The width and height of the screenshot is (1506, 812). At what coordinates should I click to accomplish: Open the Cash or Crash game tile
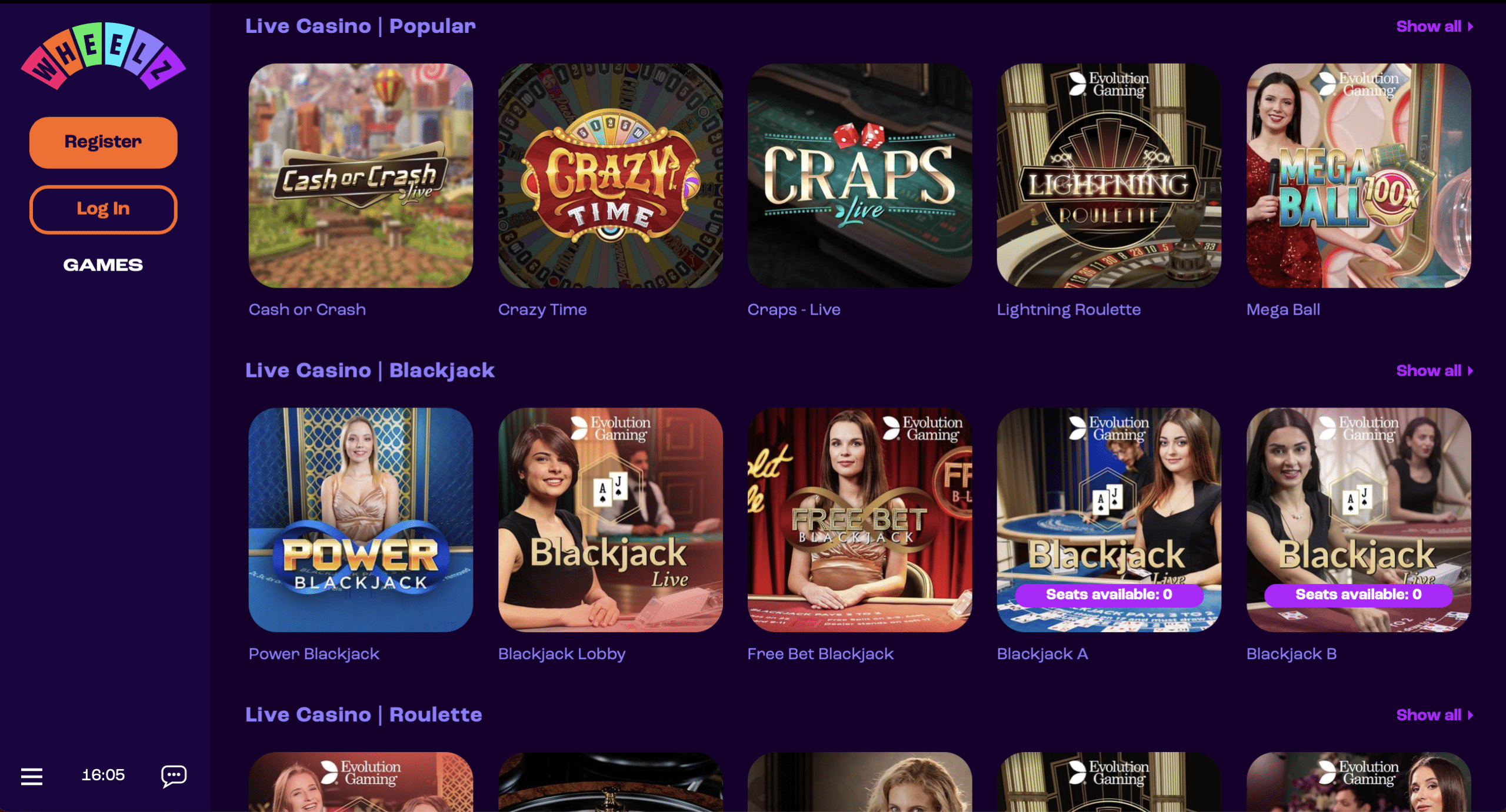(x=361, y=176)
